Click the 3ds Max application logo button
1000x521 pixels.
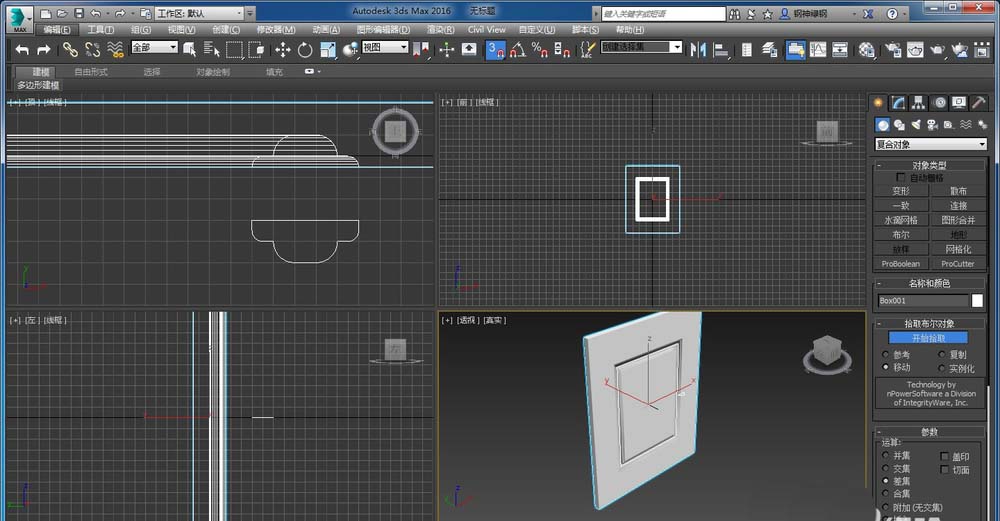coord(20,18)
